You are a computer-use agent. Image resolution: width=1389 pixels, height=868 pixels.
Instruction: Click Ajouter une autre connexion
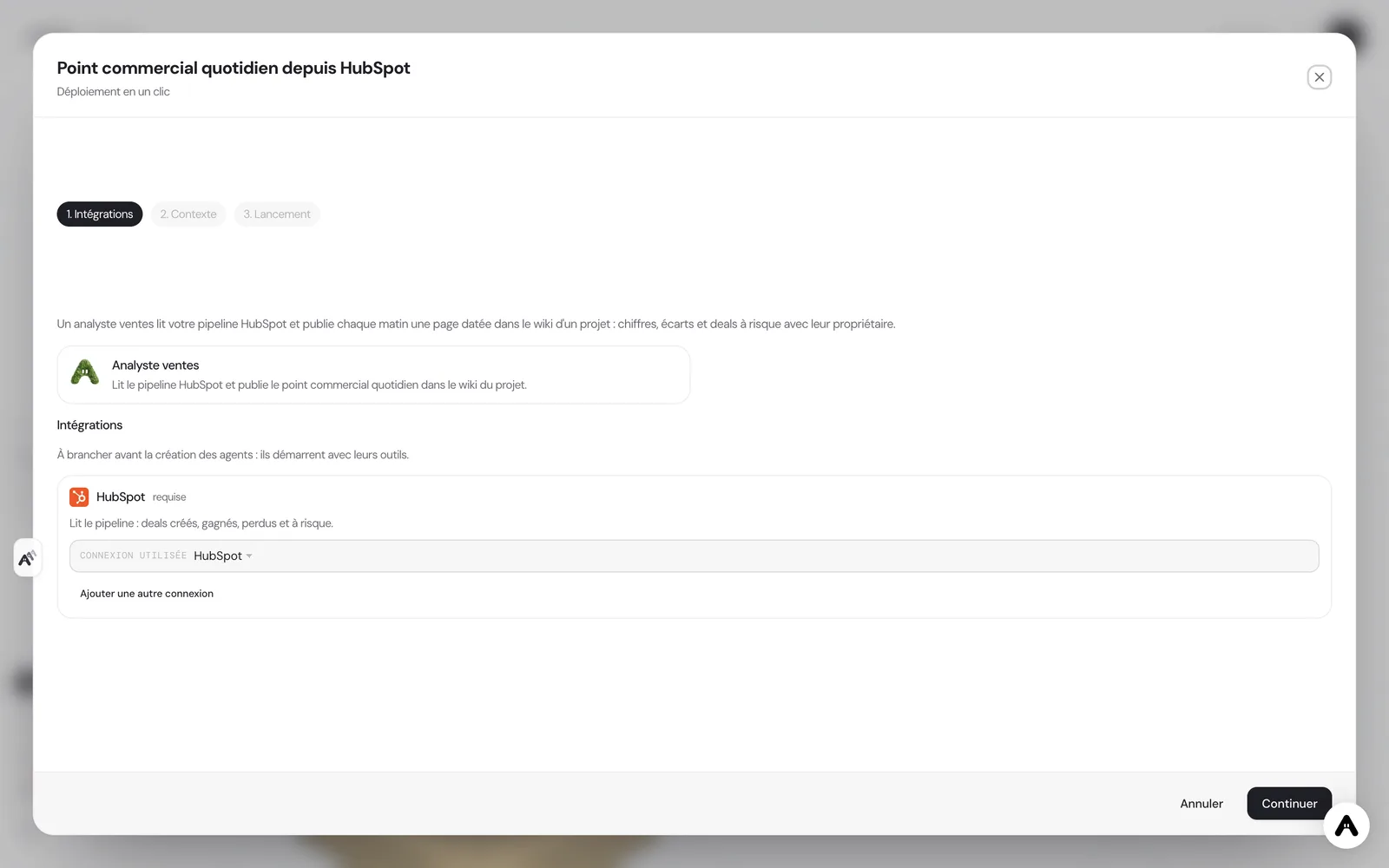point(147,594)
